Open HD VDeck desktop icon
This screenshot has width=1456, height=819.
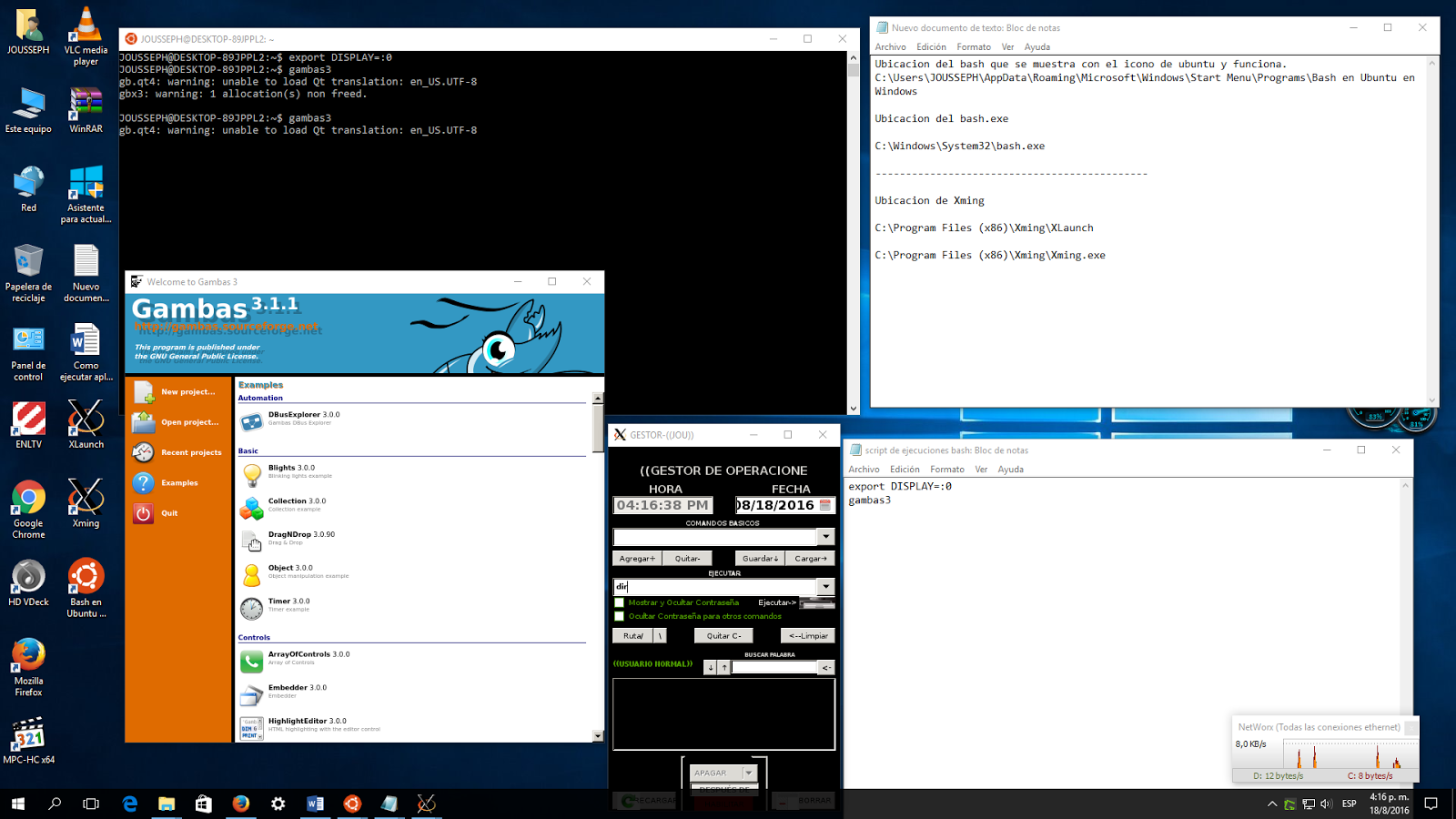28,582
